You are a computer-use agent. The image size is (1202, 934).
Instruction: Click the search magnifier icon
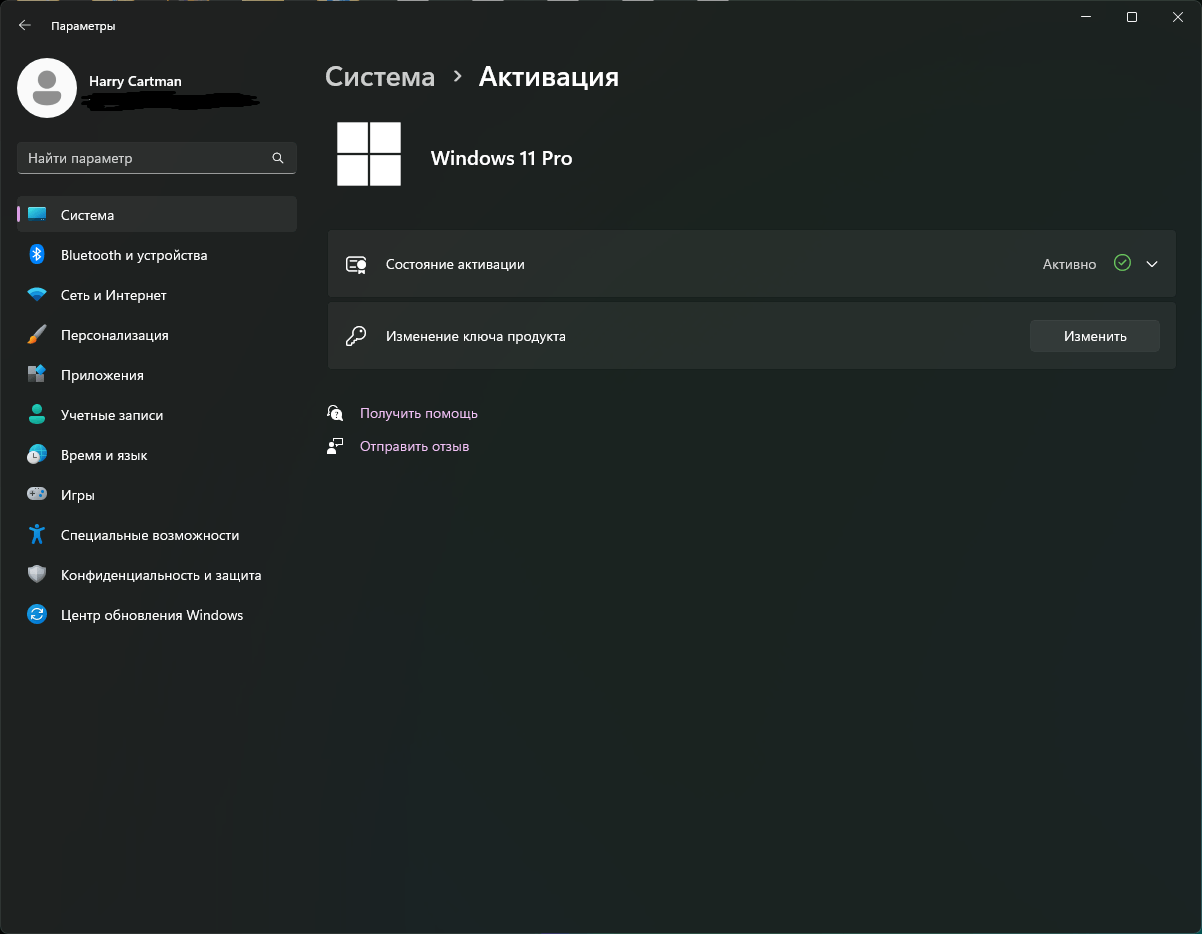coord(278,158)
